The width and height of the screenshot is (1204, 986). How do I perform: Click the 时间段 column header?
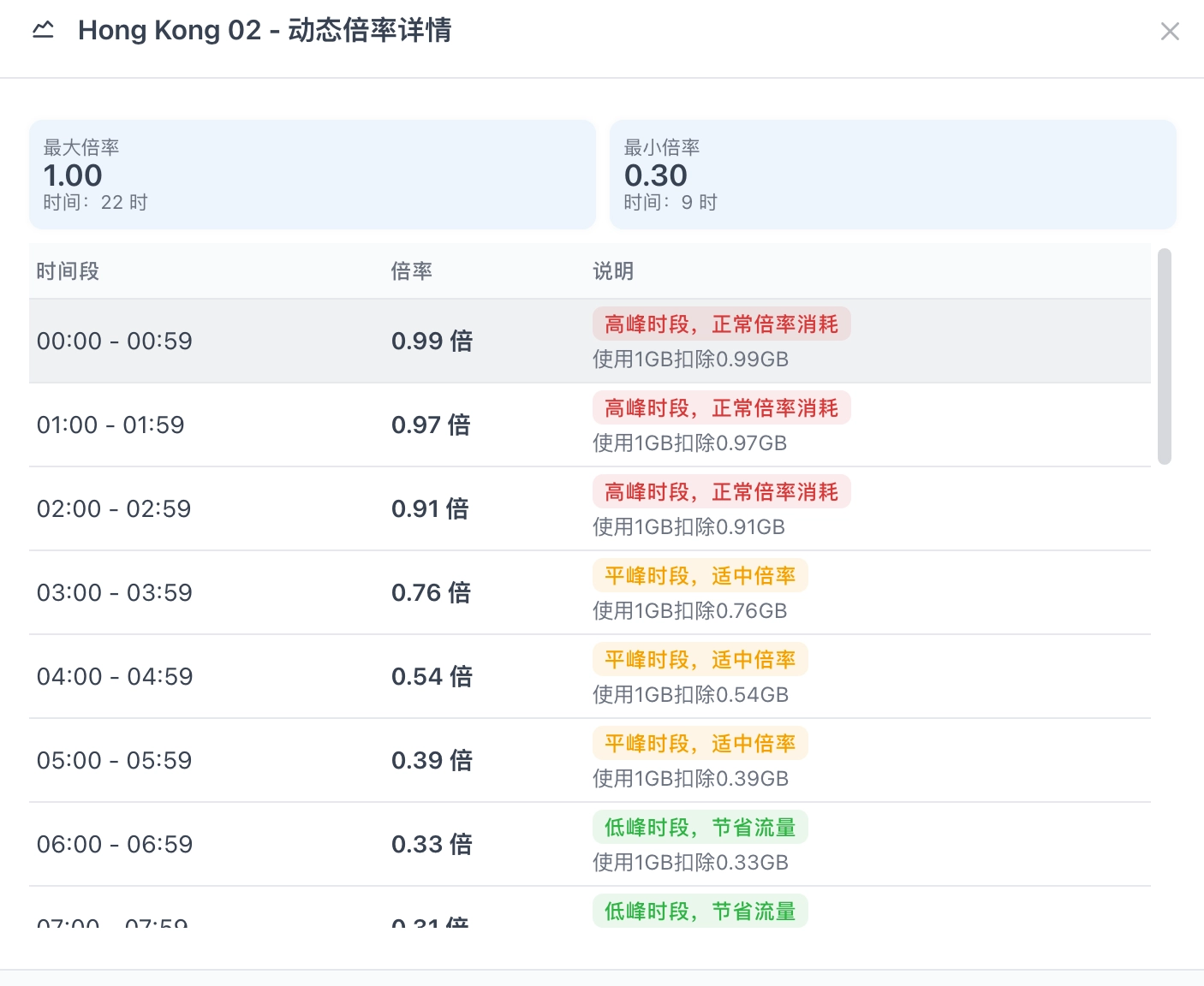pos(68,271)
